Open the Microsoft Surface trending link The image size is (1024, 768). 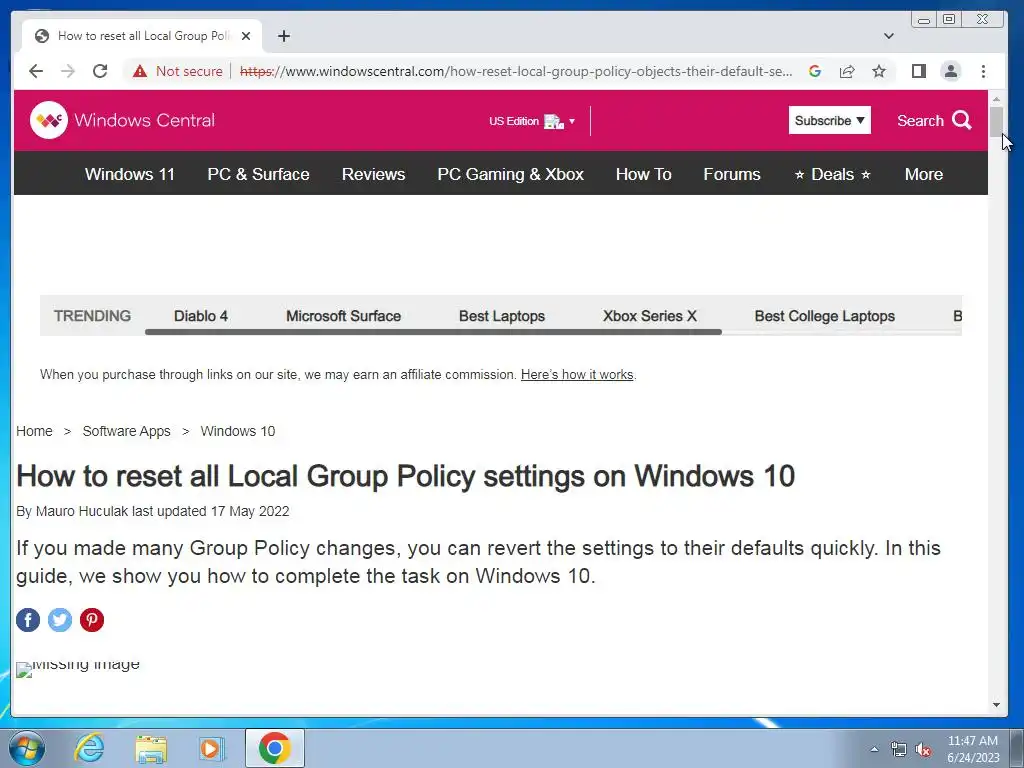pos(344,316)
